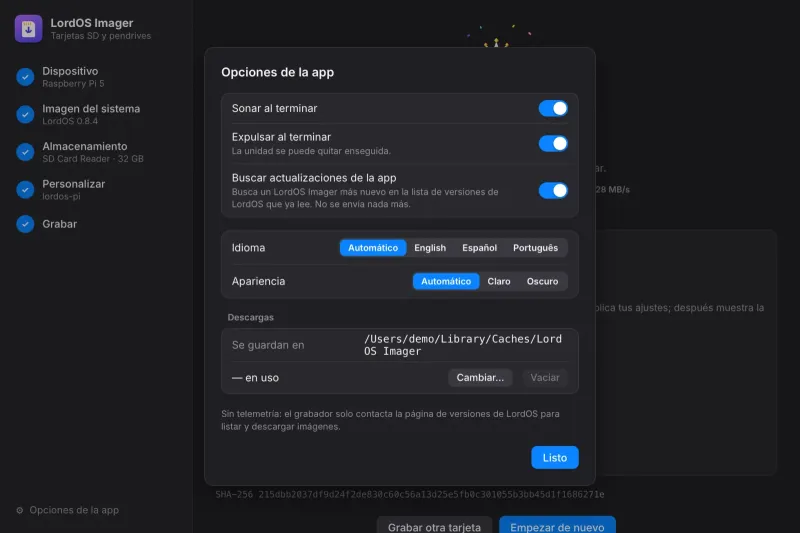
Task: Disable the Sonar al terminar switch
Action: click(553, 108)
